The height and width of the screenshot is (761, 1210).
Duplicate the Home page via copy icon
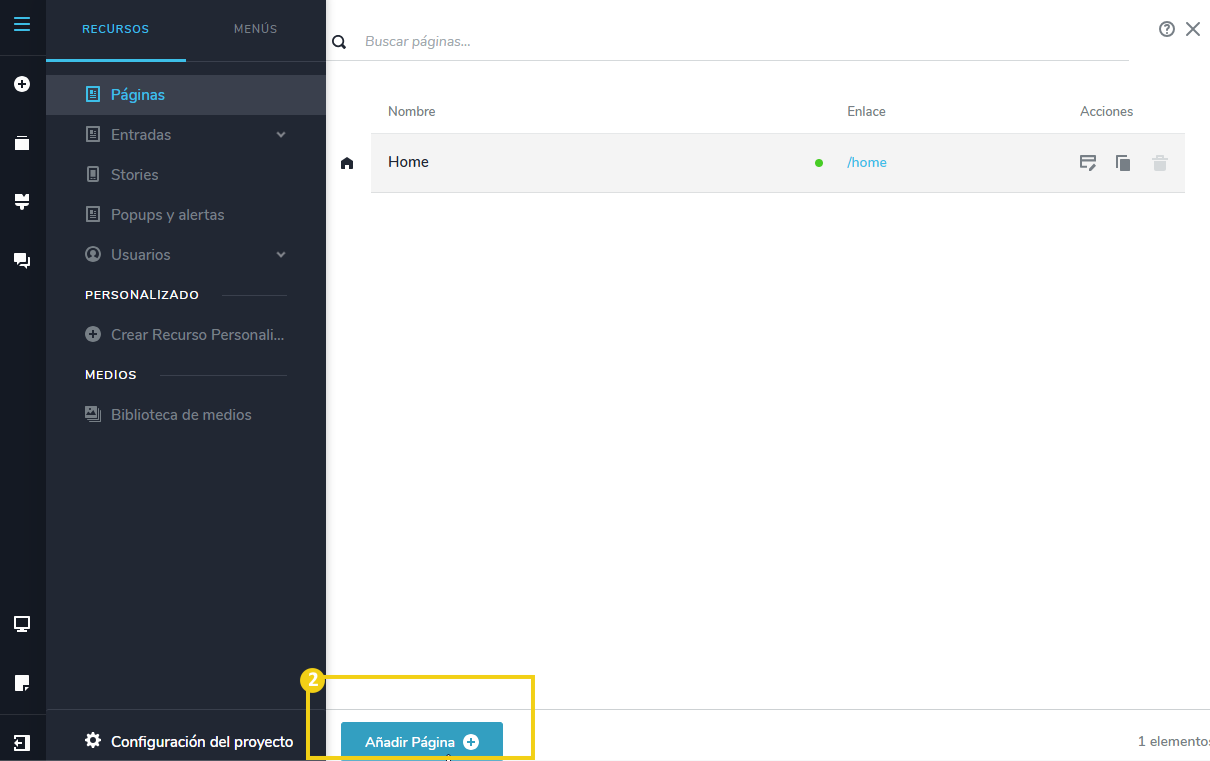click(x=1124, y=163)
